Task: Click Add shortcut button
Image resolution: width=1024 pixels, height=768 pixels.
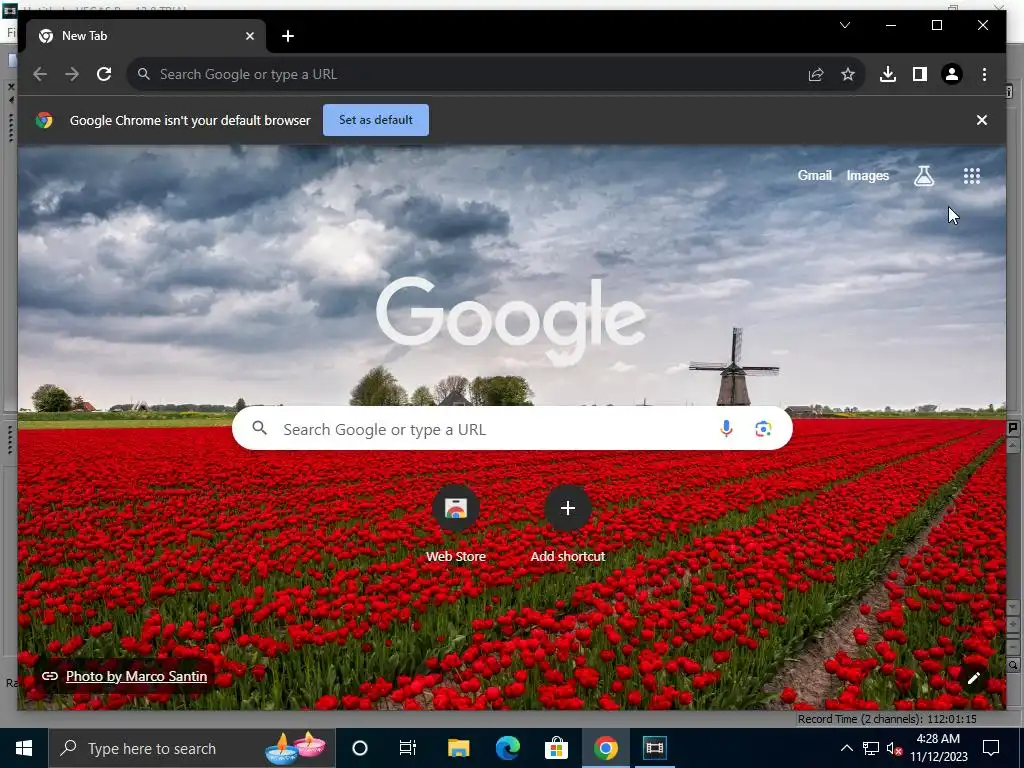Action: (x=568, y=524)
